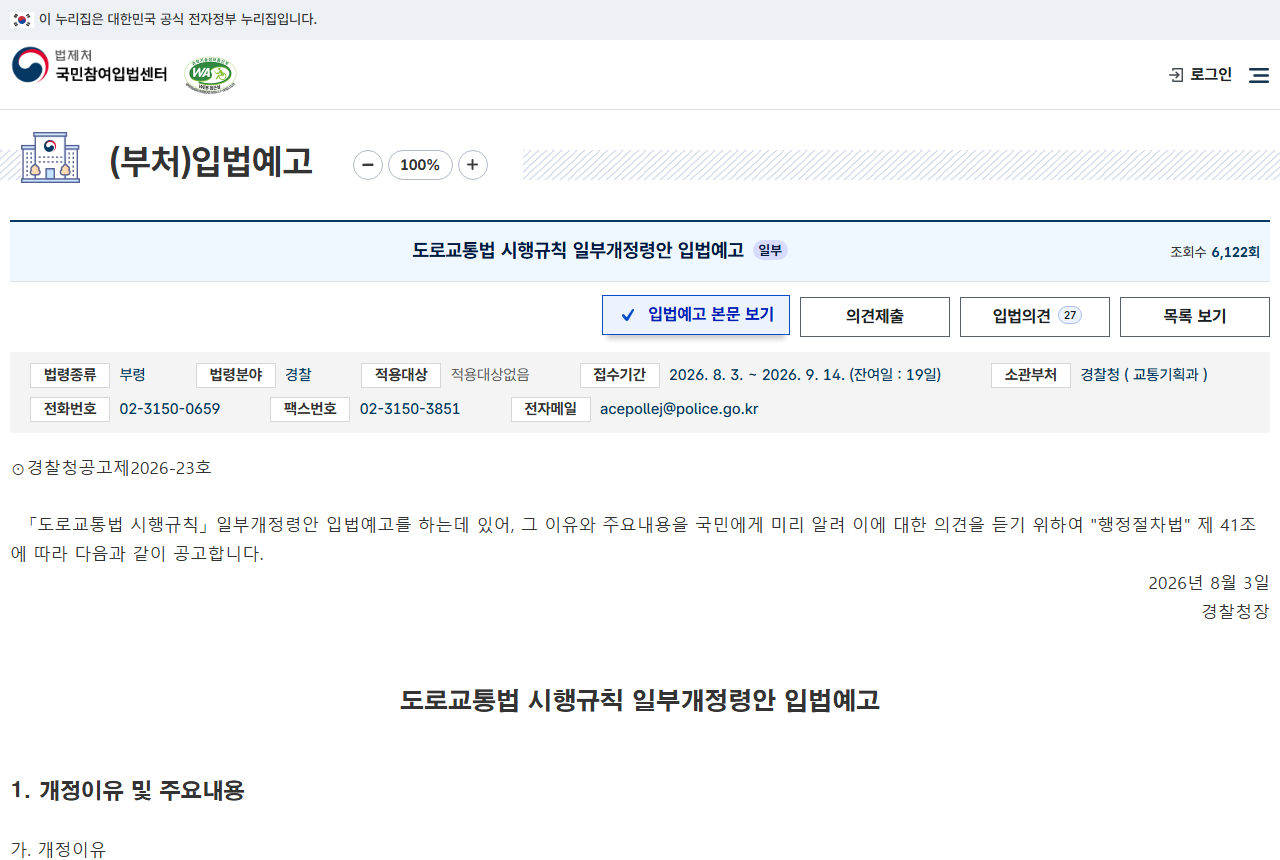The height and width of the screenshot is (860, 1280).
Task: Click the 소관부처 label
Action: [1031, 375]
